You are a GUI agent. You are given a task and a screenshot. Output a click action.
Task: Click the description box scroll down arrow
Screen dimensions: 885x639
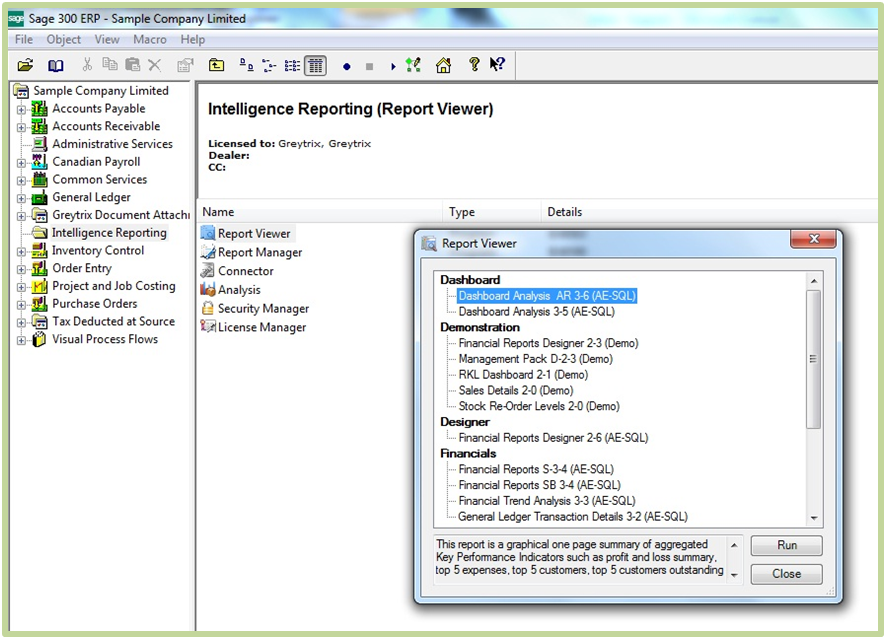click(734, 575)
